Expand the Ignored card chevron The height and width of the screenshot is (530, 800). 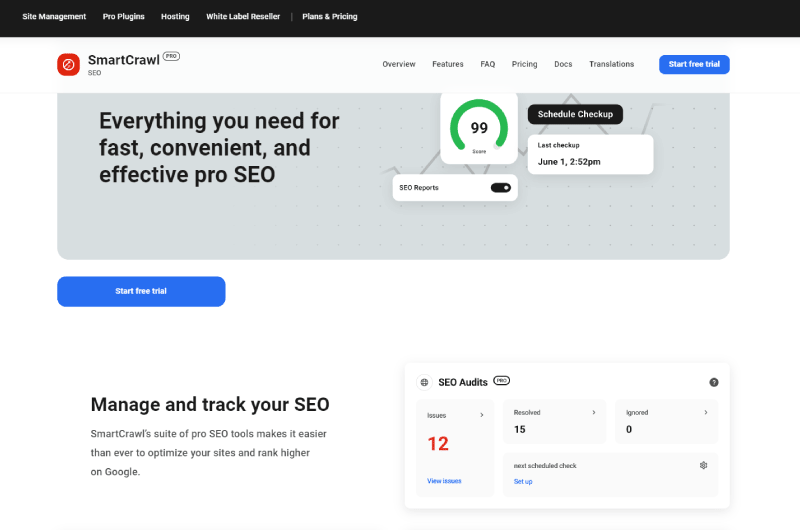pos(706,412)
